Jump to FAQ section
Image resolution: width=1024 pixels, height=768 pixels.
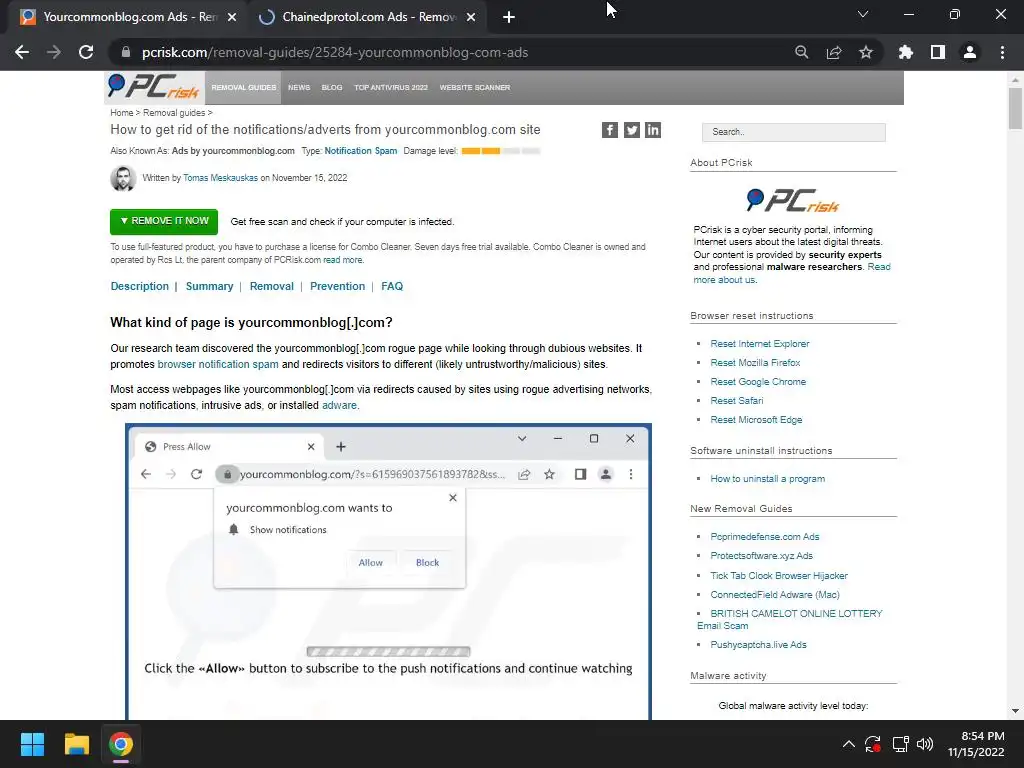tap(392, 286)
